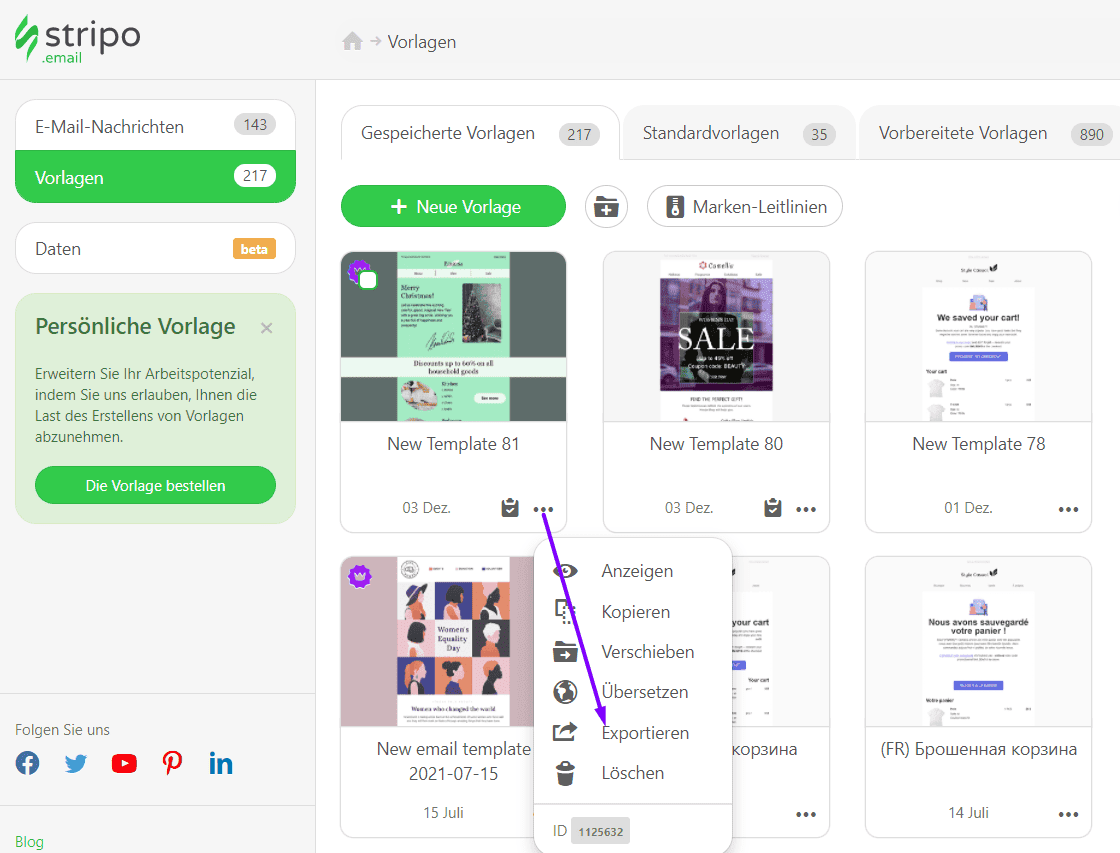Open the LinkedIn social icon
This screenshot has width=1120, height=853.
(x=221, y=763)
